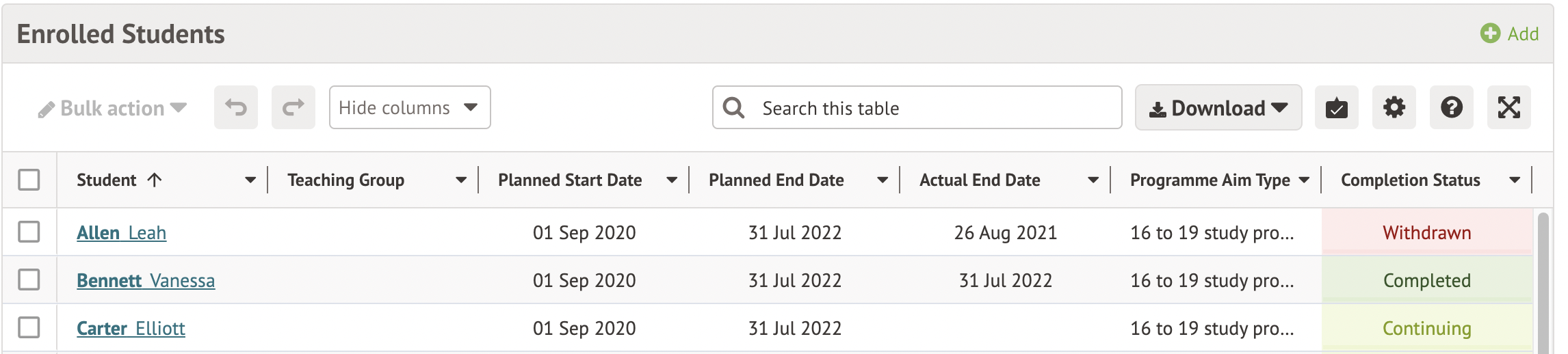Open the Download dropdown menu
The height and width of the screenshot is (354, 1568).
(1218, 108)
